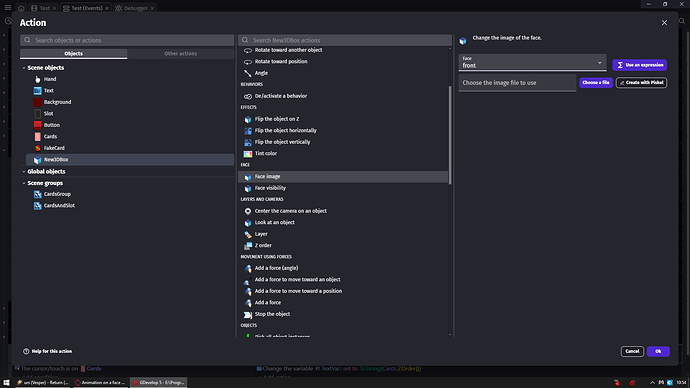This screenshot has height=388, width=690.
Task: Open the Windows Start menu
Action: (6, 383)
